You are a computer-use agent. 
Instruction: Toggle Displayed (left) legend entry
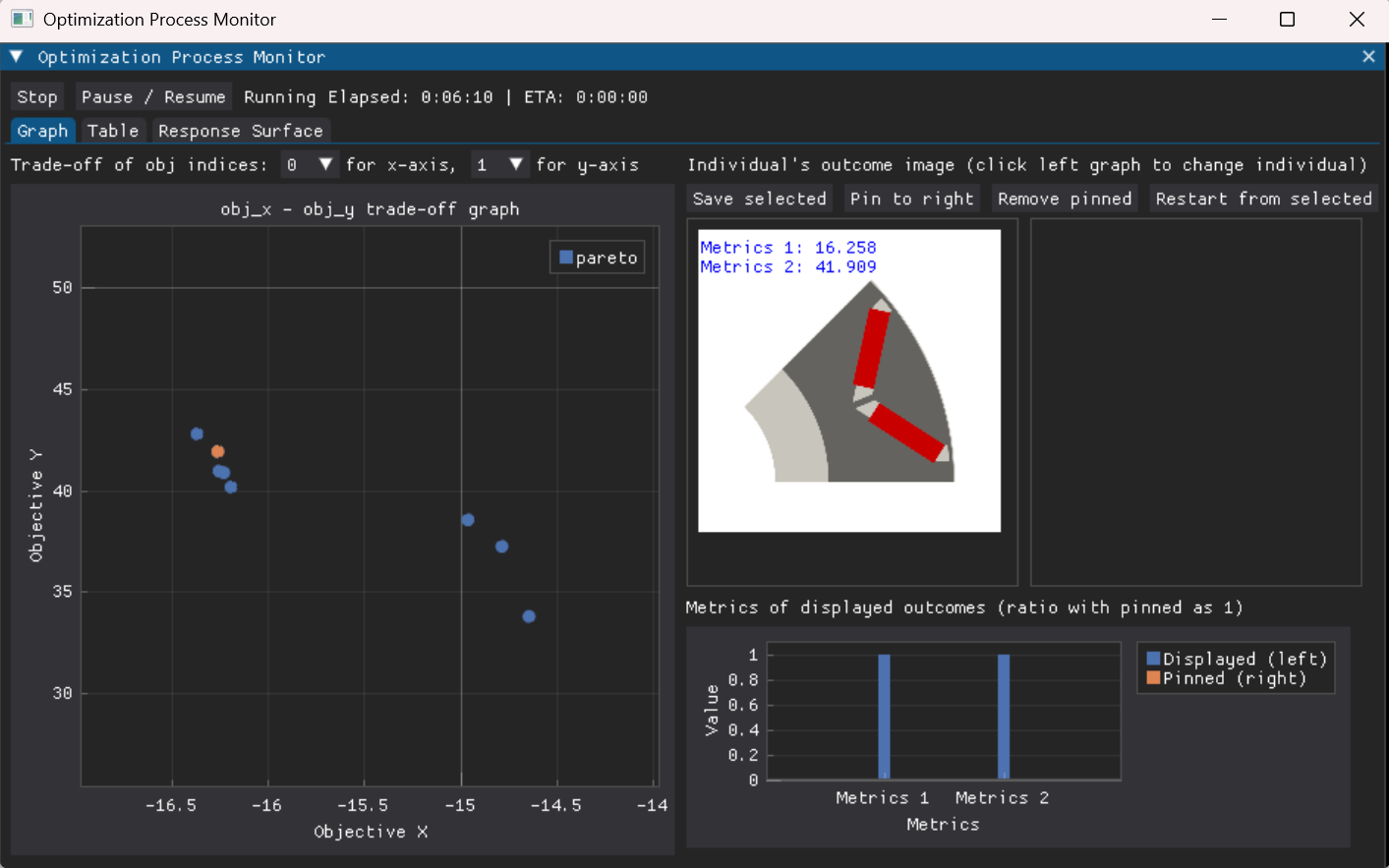pos(1237,659)
